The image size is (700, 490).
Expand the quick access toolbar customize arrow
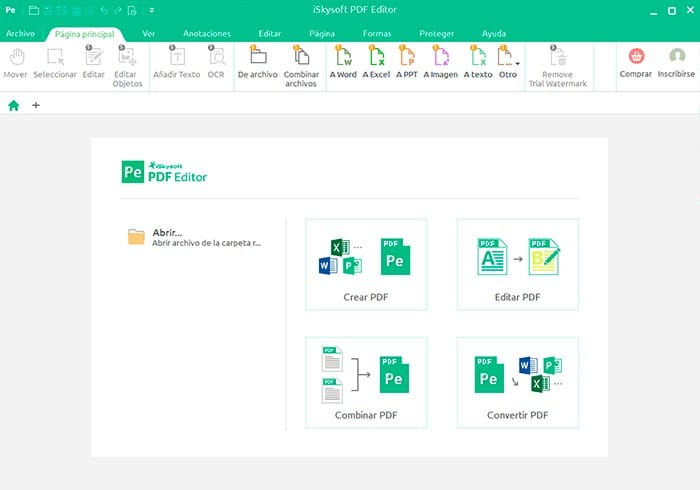[x=152, y=10]
